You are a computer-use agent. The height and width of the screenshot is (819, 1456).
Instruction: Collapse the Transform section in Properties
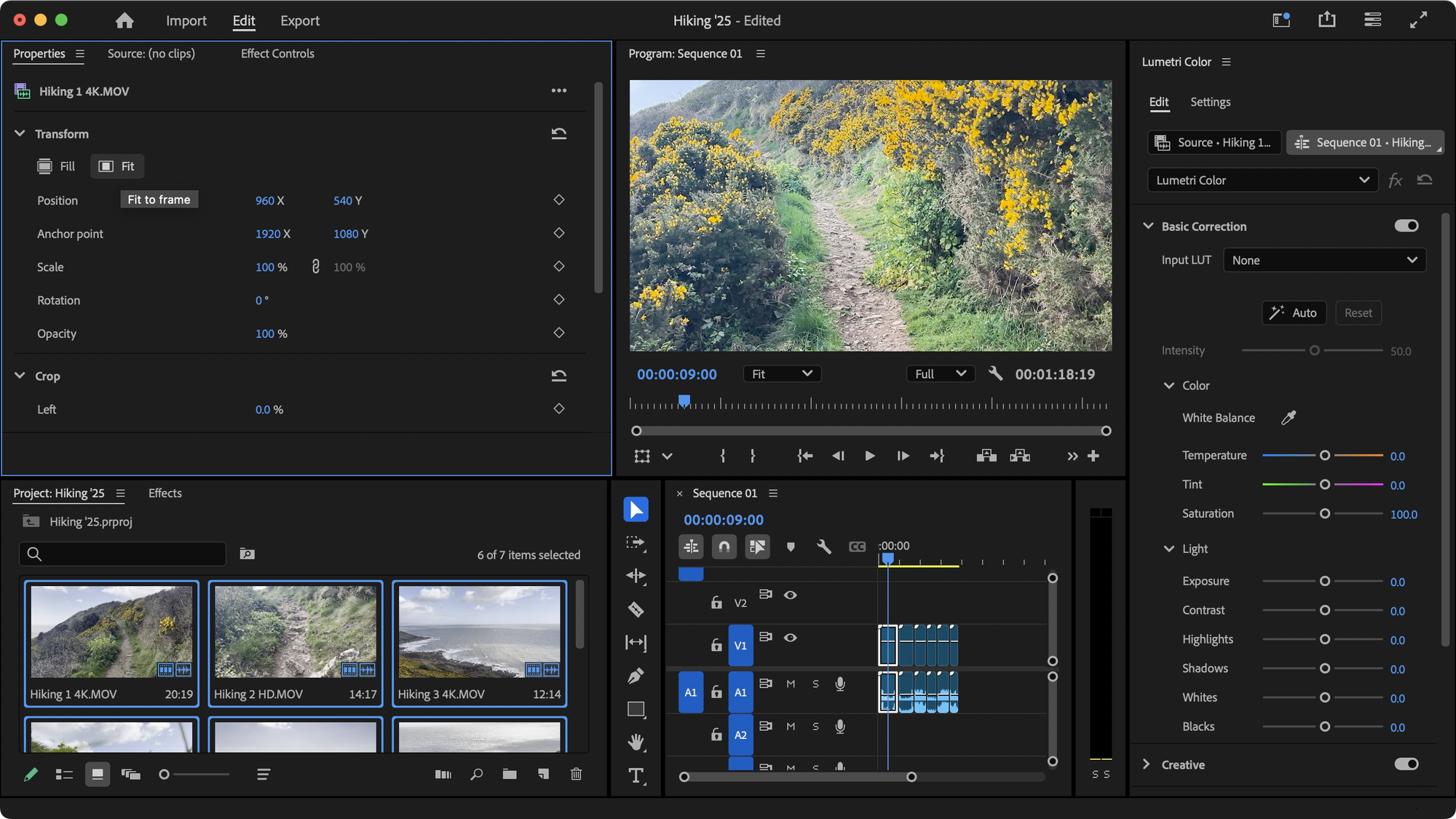click(20, 133)
